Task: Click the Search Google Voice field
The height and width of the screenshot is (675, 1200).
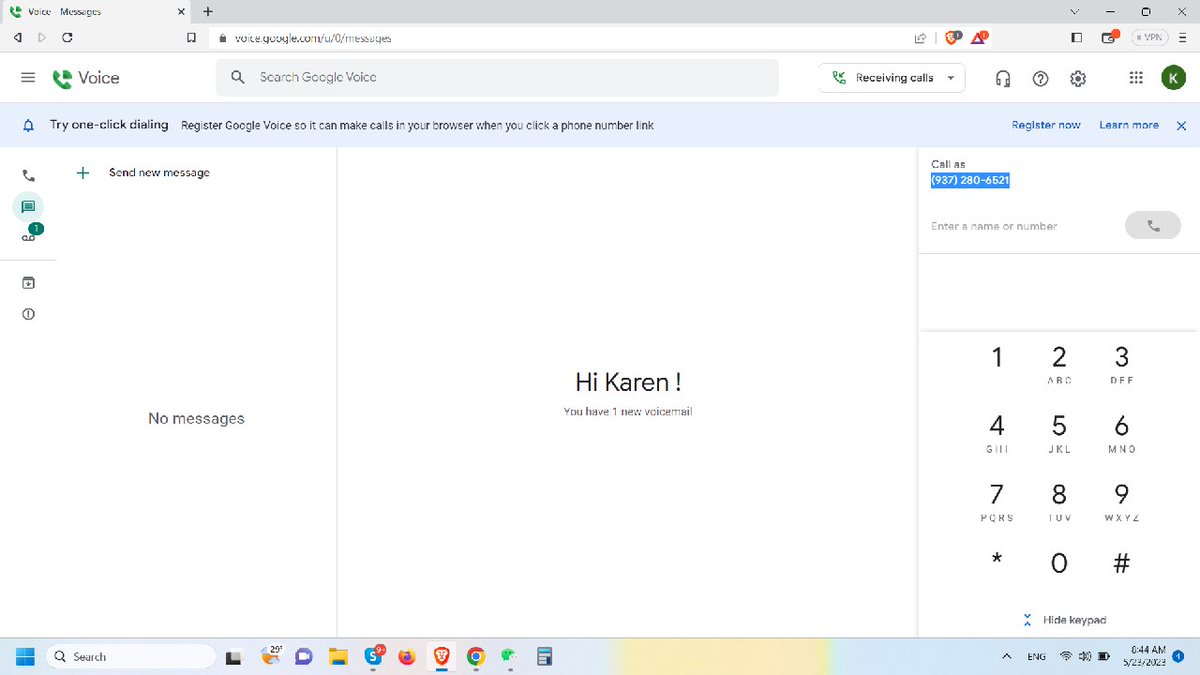Action: pyautogui.click(x=497, y=77)
